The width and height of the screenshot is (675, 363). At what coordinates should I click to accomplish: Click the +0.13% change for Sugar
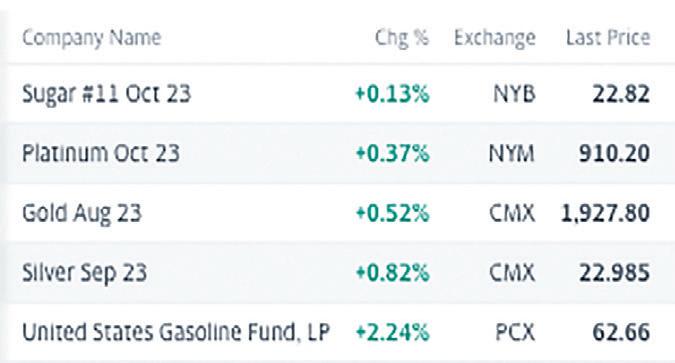(x=393, y=94)
